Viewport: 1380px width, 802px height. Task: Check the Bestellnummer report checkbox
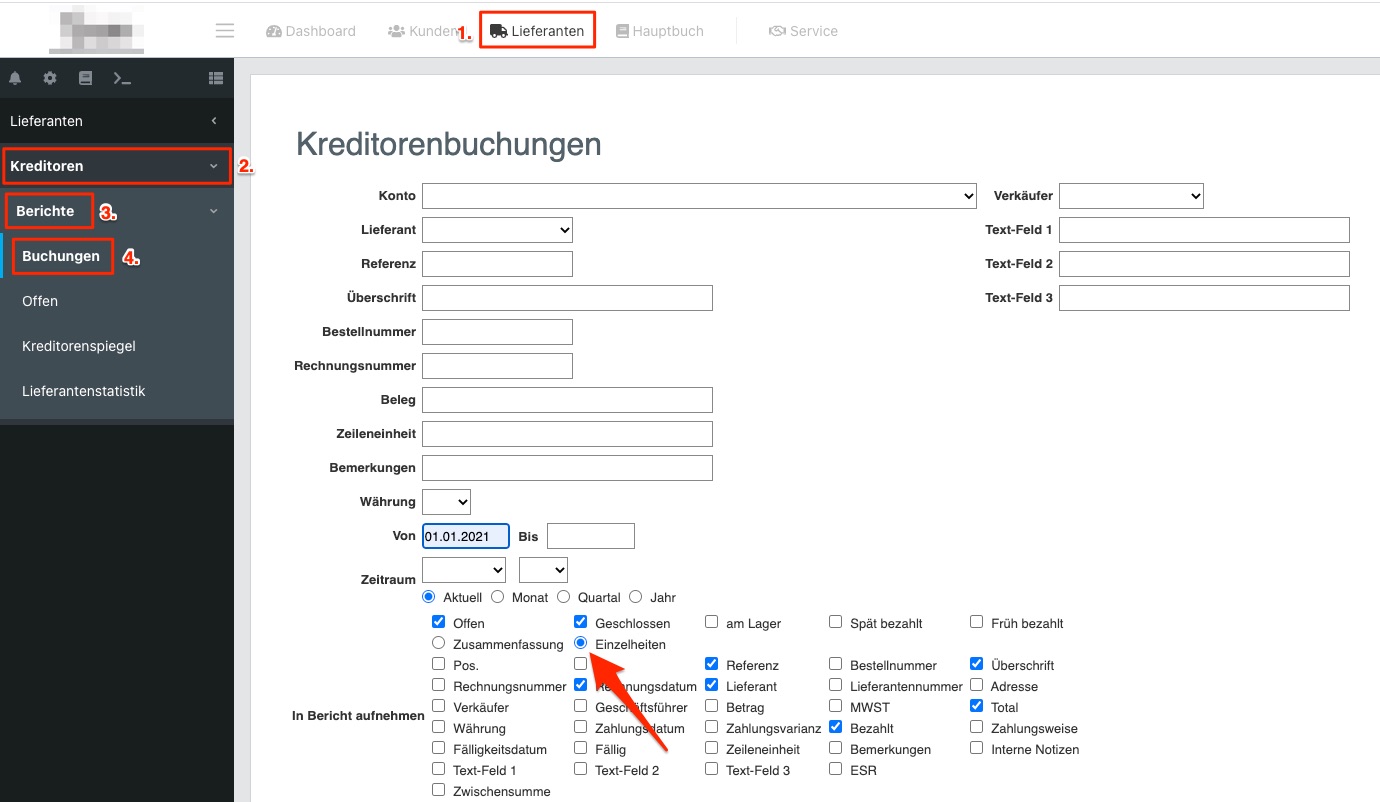click(x=835, y=664)
